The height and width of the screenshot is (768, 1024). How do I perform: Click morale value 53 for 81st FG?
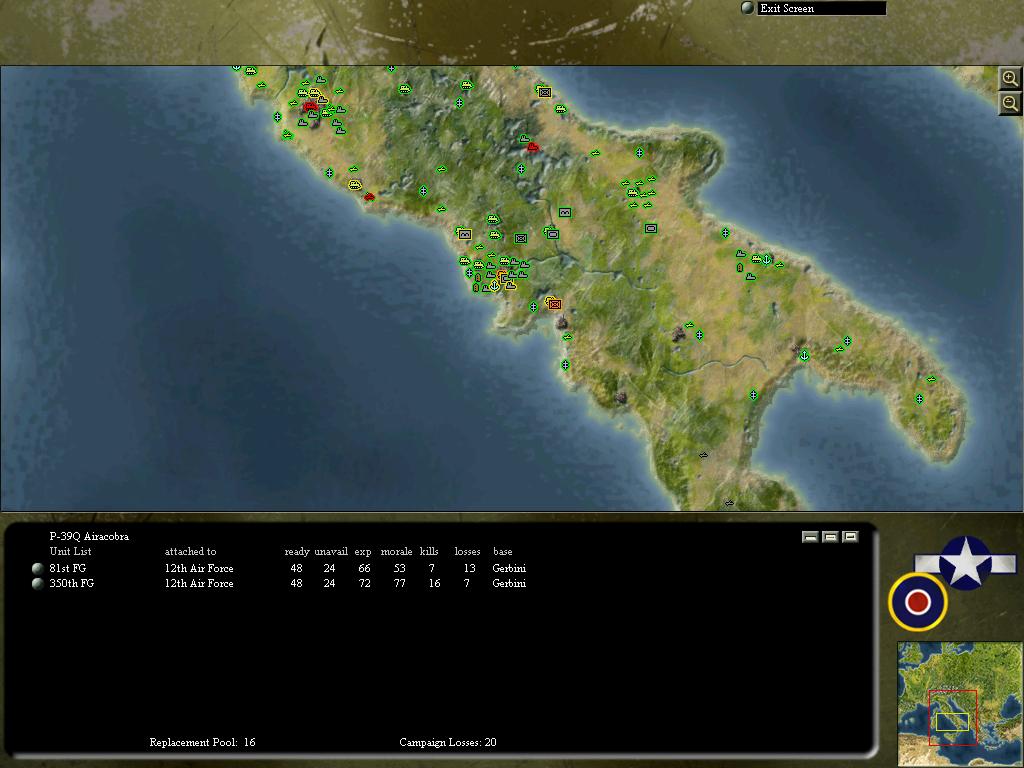click(x=400, y=568)
